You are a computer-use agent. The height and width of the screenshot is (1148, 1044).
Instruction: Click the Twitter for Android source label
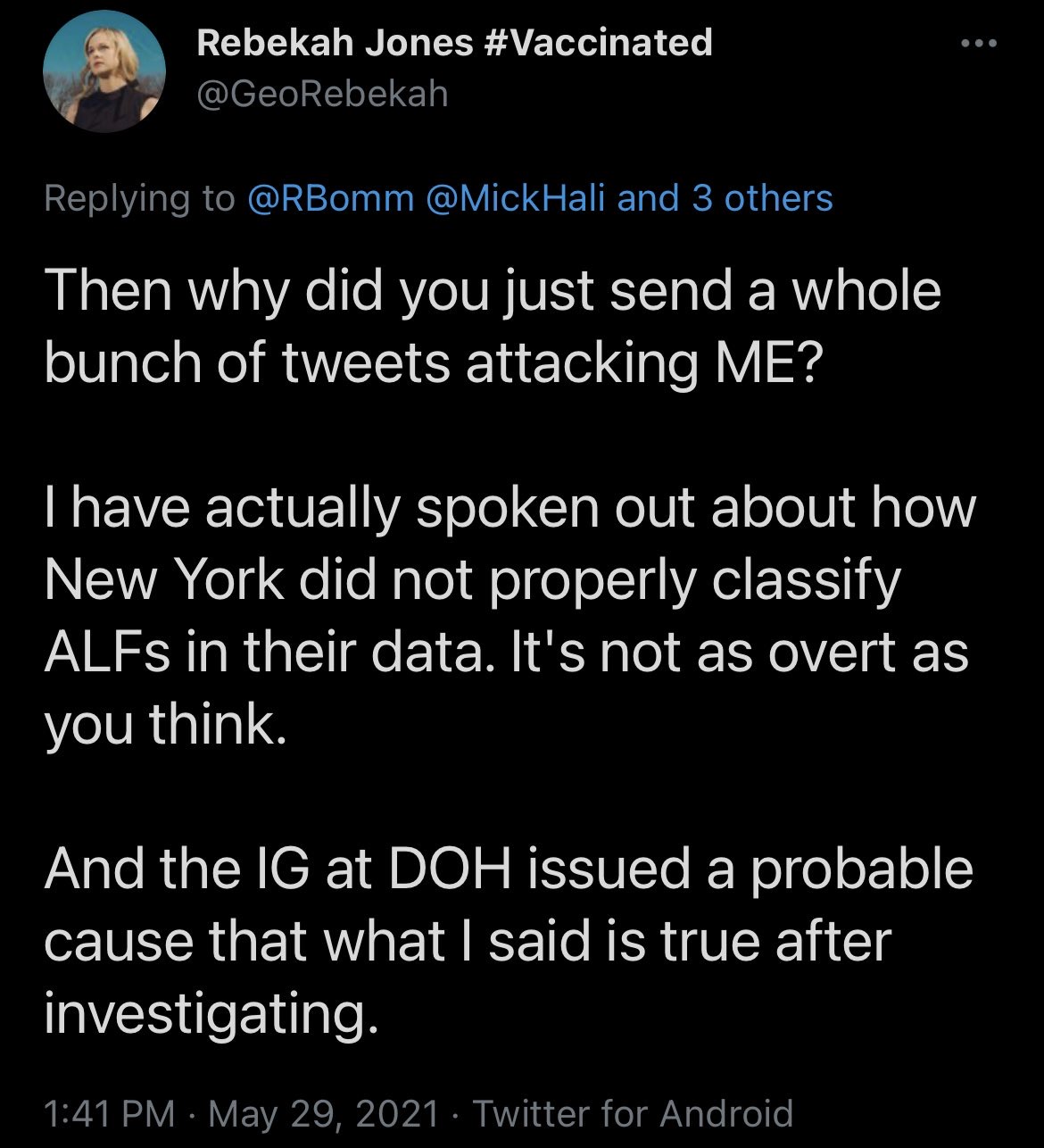point(632,1113)
